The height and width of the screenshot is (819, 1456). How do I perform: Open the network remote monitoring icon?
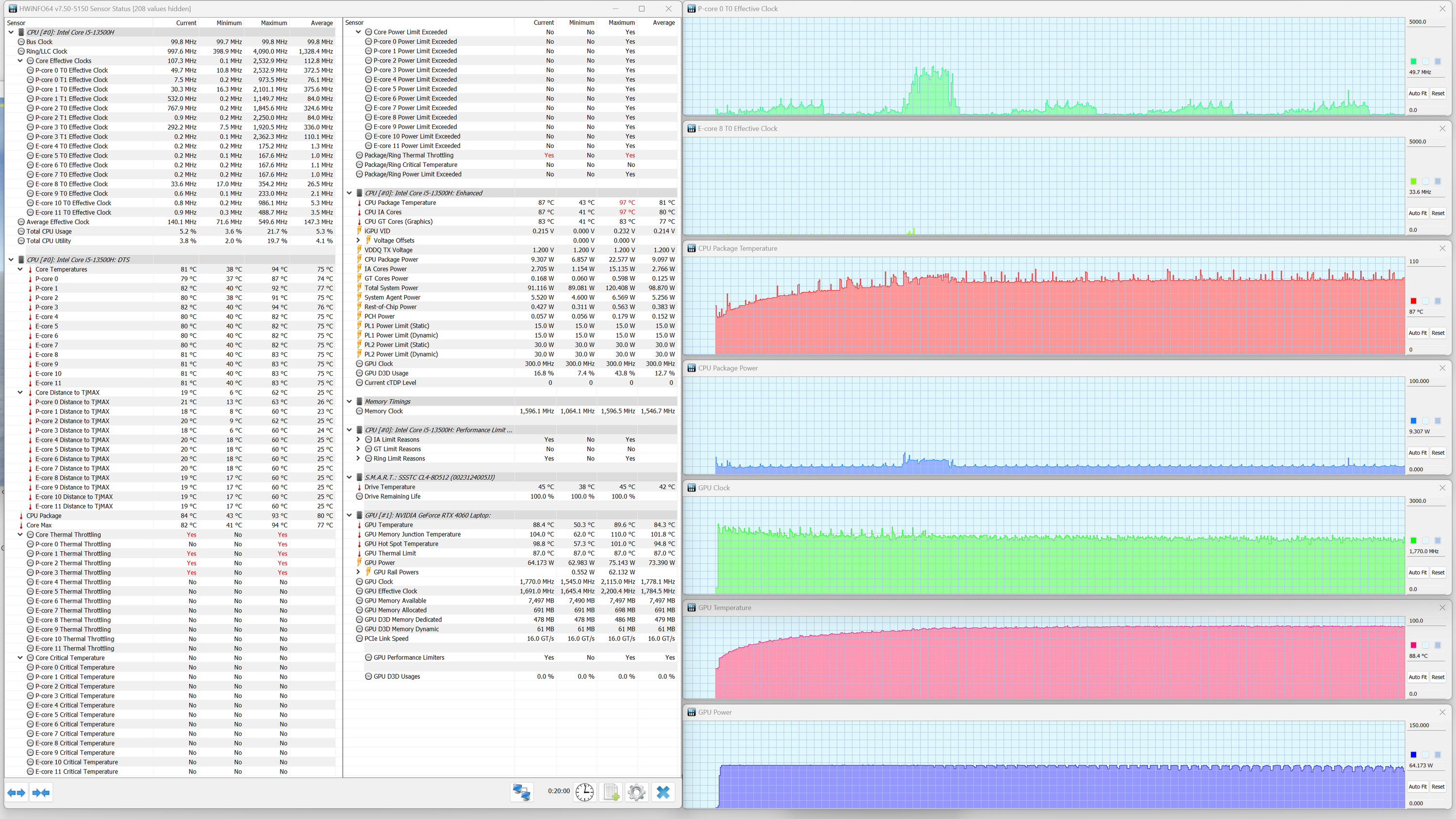tap(521, 792)
